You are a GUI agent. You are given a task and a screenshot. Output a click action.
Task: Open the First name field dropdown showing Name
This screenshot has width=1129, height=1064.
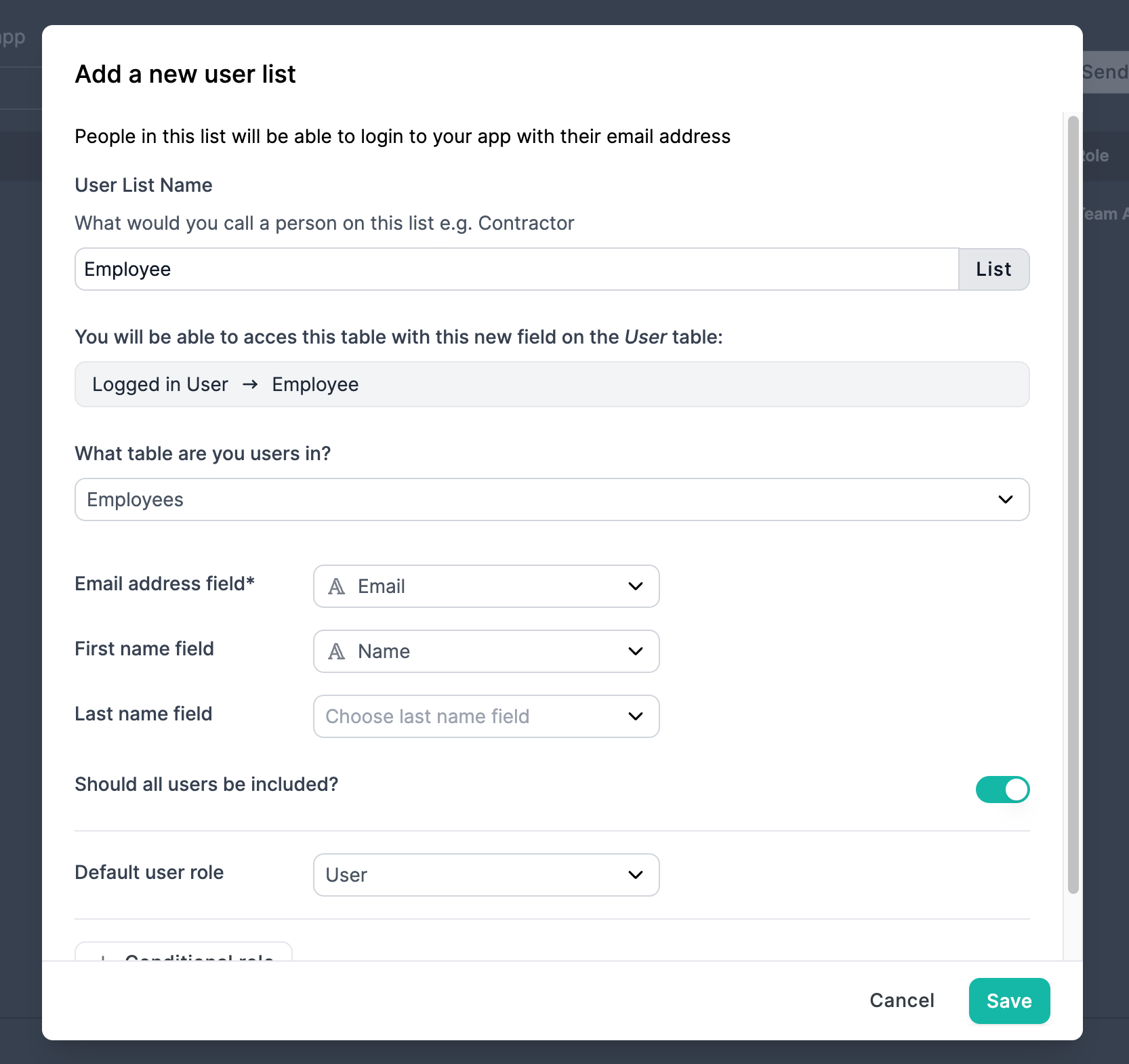click(487, 651)
